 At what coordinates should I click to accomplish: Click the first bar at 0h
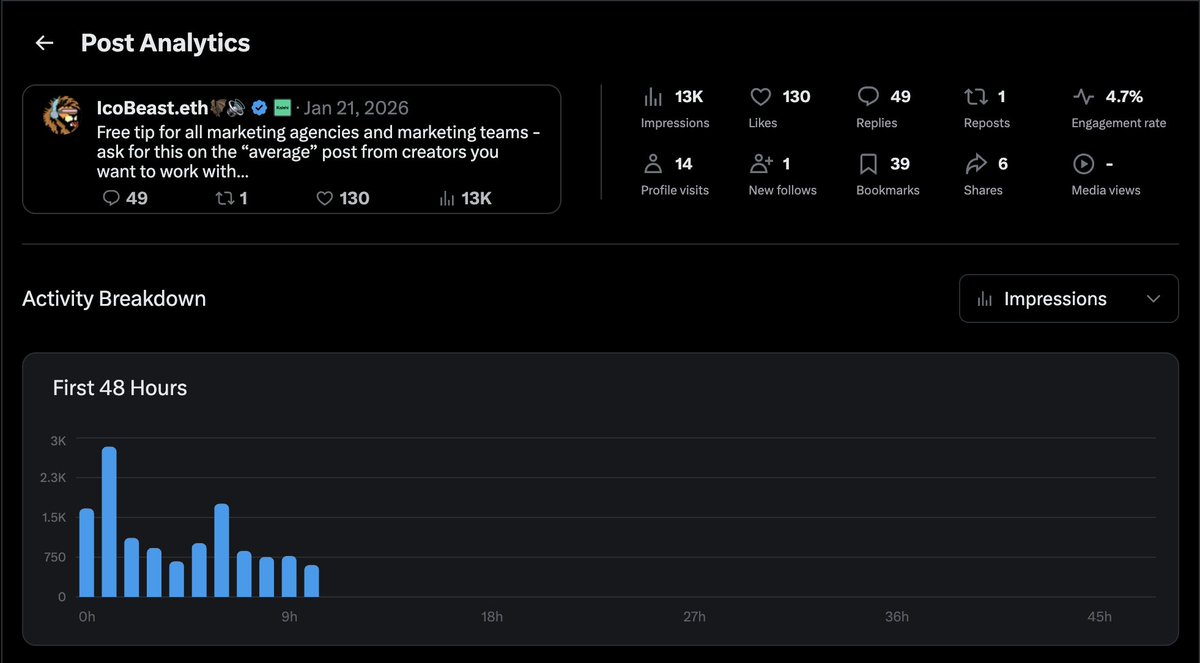coord(87,553)
